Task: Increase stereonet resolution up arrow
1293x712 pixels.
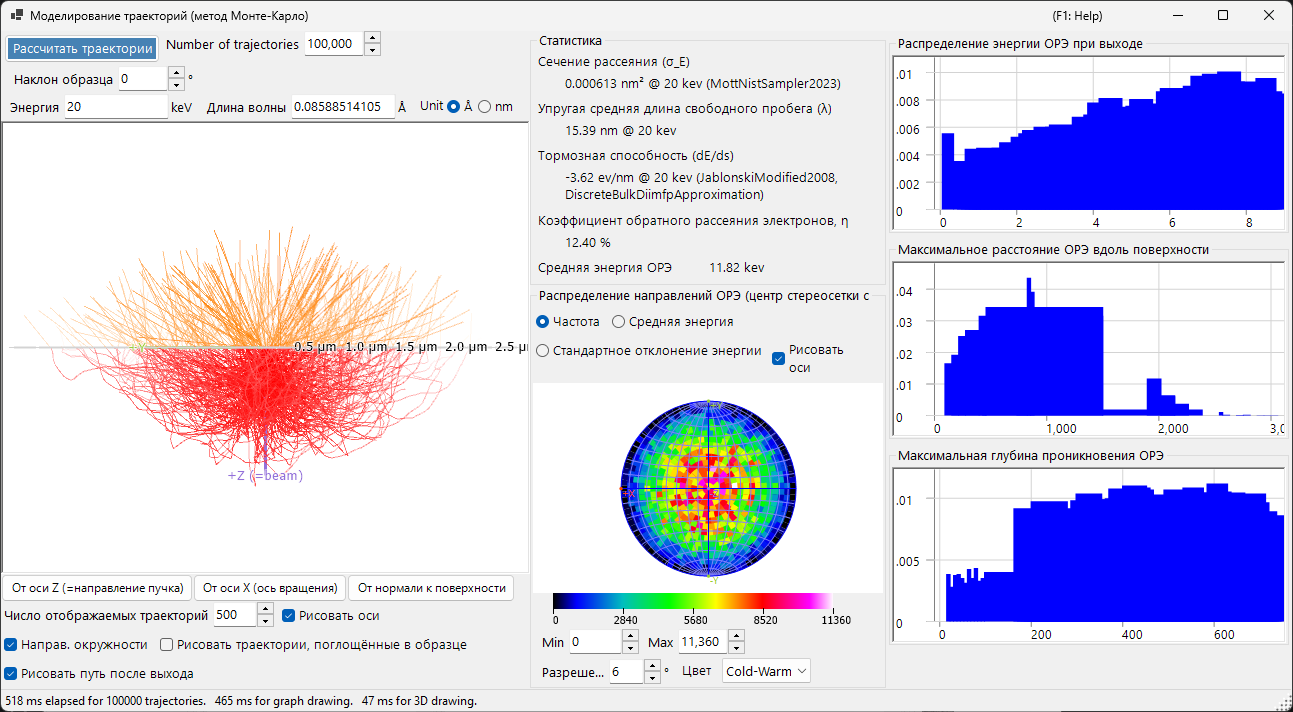Action: coord(652,666)
